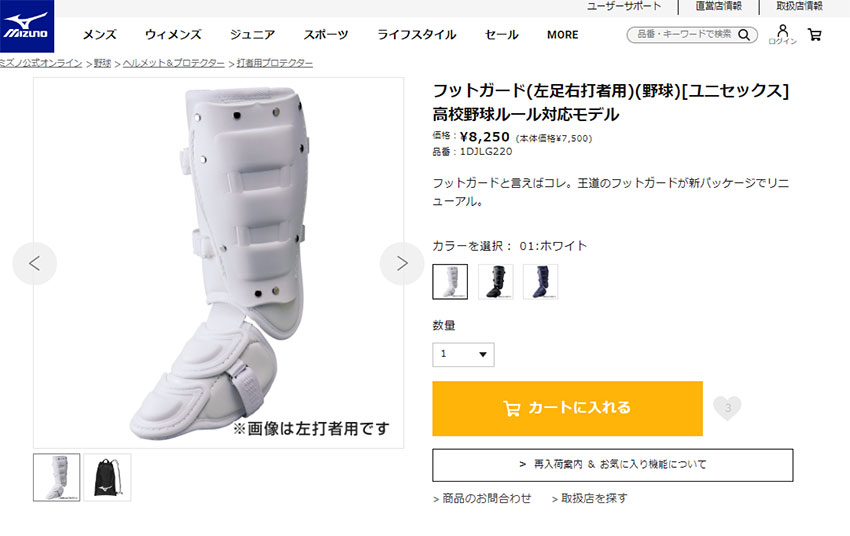
Task: Click the search magnifier icon
Action: [744, 35]
